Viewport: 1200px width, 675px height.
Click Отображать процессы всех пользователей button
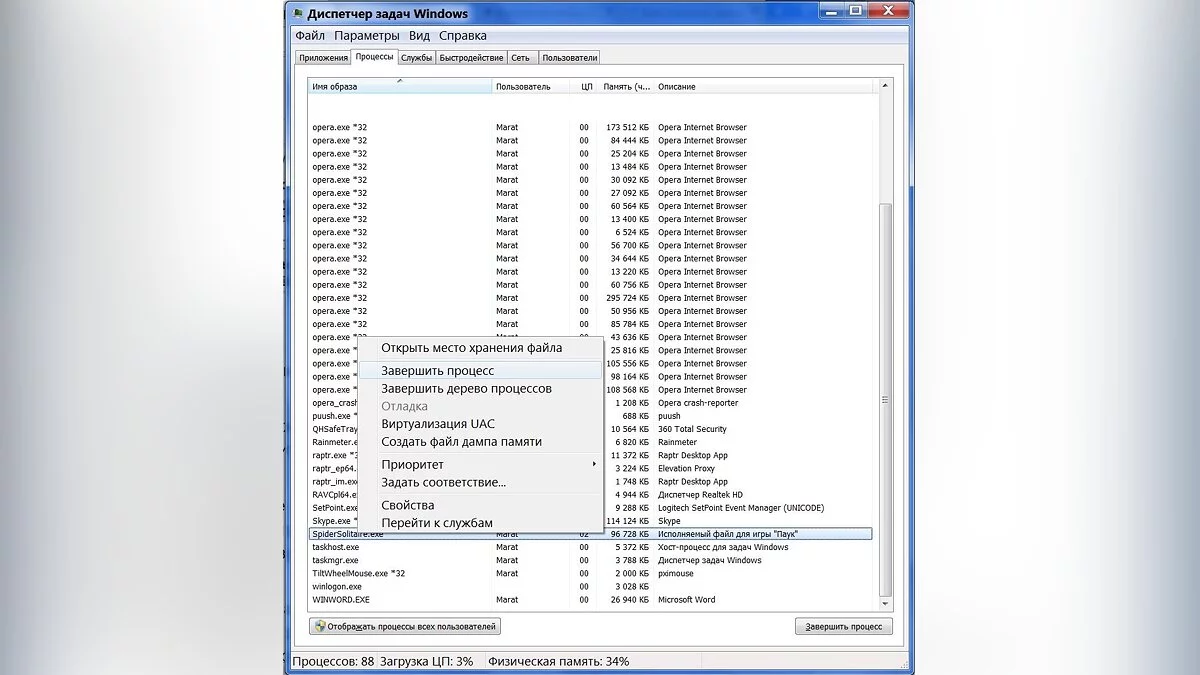[x=405, y=627]
